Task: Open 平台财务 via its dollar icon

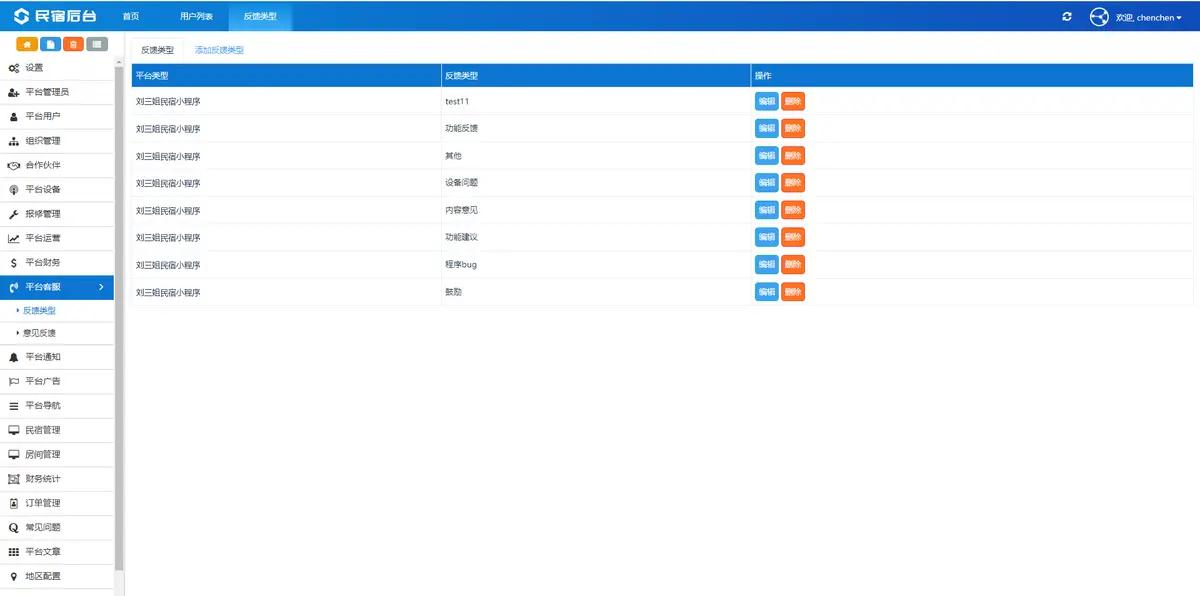Action: tap(14, 263)
